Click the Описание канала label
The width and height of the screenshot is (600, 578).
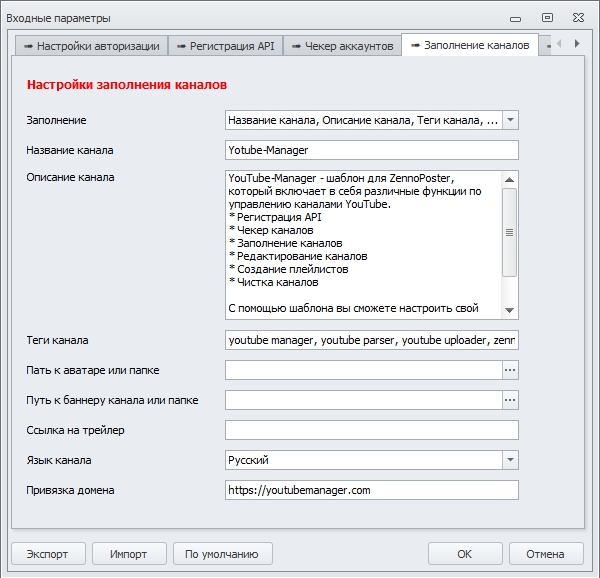[70, 177]
